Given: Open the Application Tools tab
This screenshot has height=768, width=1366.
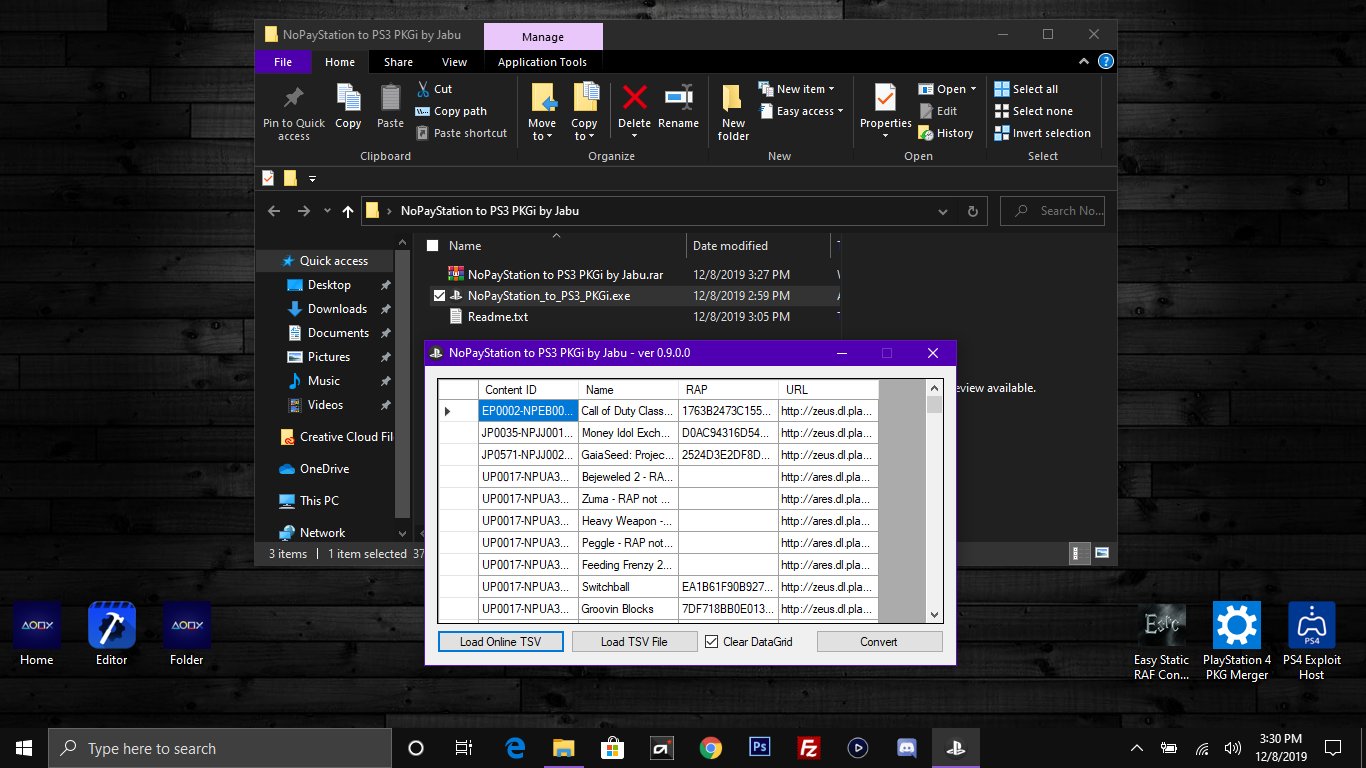Looking at the screenshot, I should point(543,62).
